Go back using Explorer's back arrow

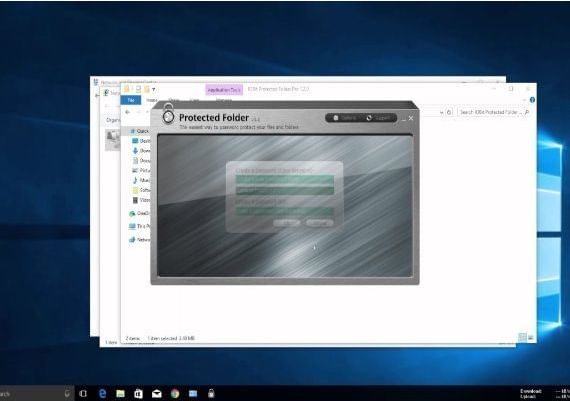[127, 112]
